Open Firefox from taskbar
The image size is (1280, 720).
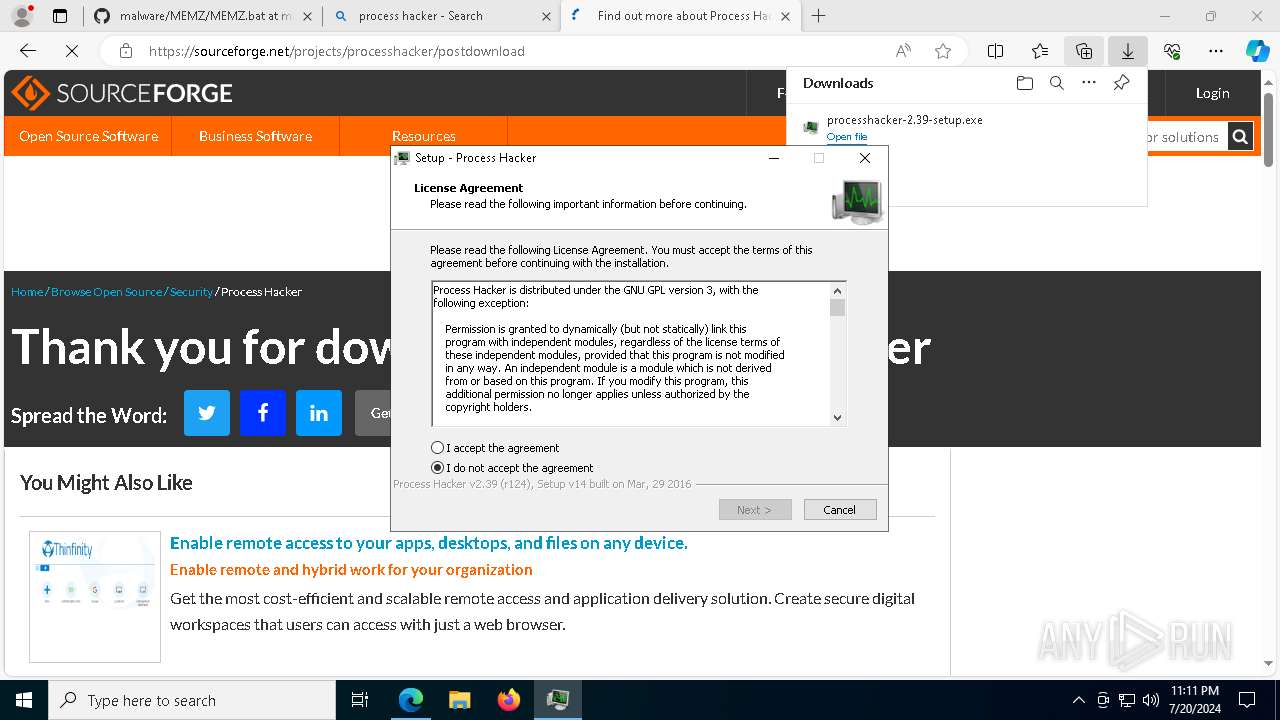coord(508,700)
